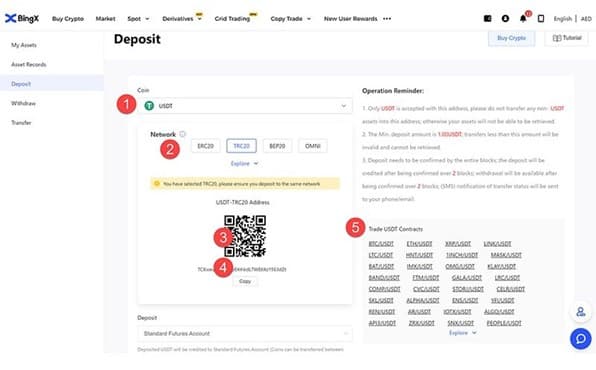This screenshot has width=596, height=370.
Task: Open LINK/USDT contract link
Action: pos(497,244)
